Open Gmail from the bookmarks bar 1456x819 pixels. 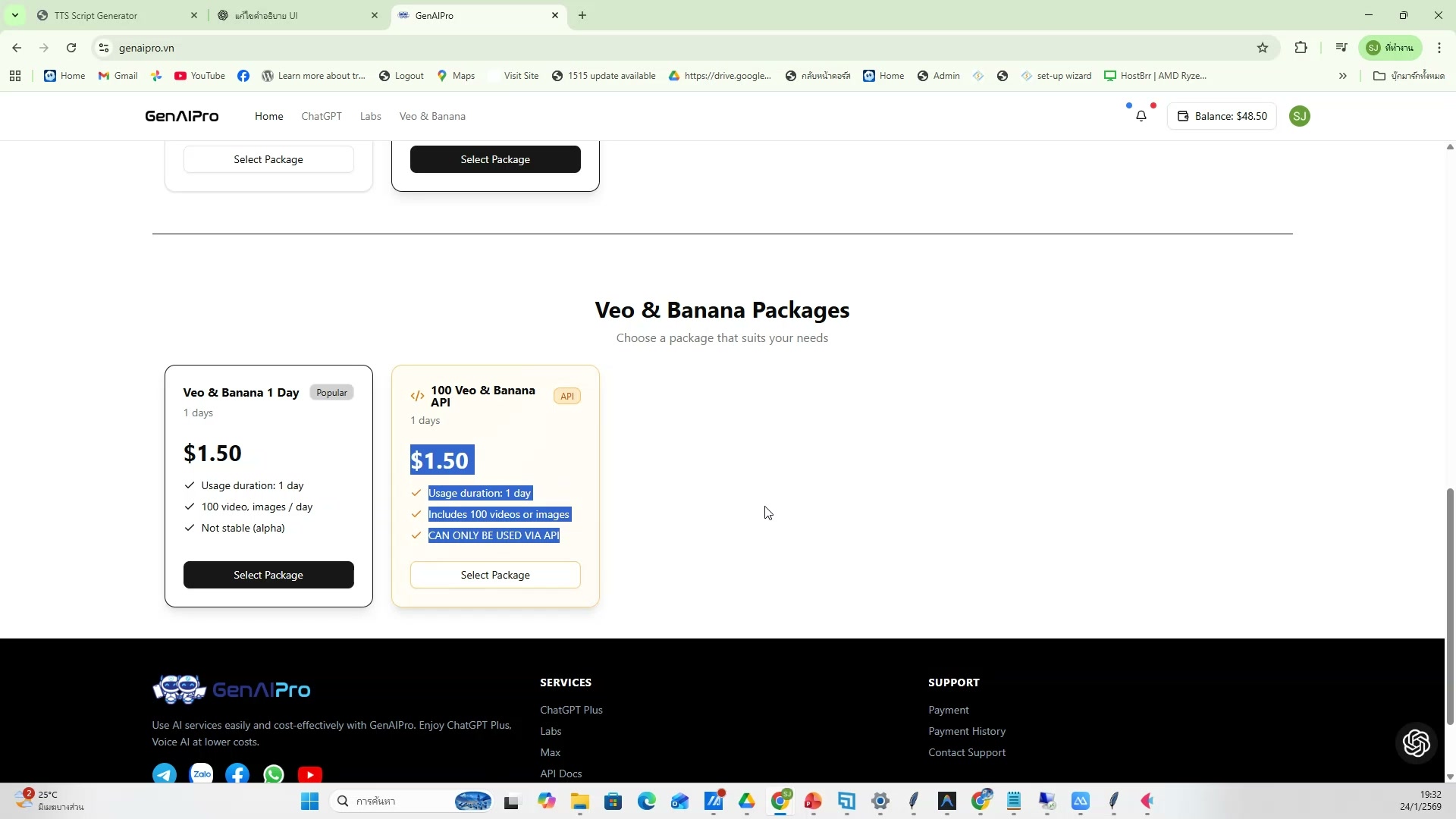[118, 75]
